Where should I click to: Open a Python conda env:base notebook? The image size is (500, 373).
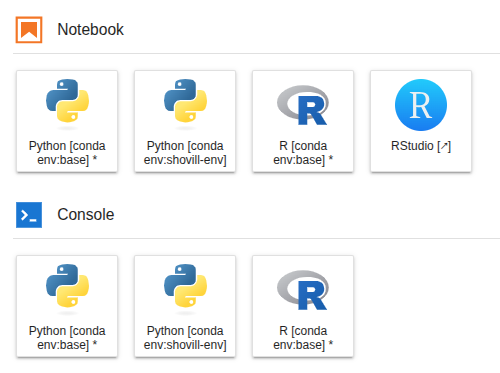[x=67, y=121]
